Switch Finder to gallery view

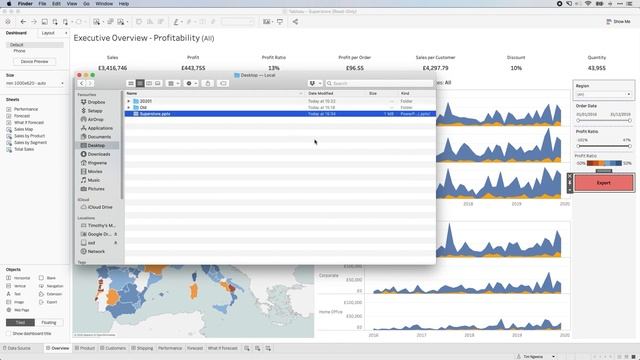pos(158,83)
